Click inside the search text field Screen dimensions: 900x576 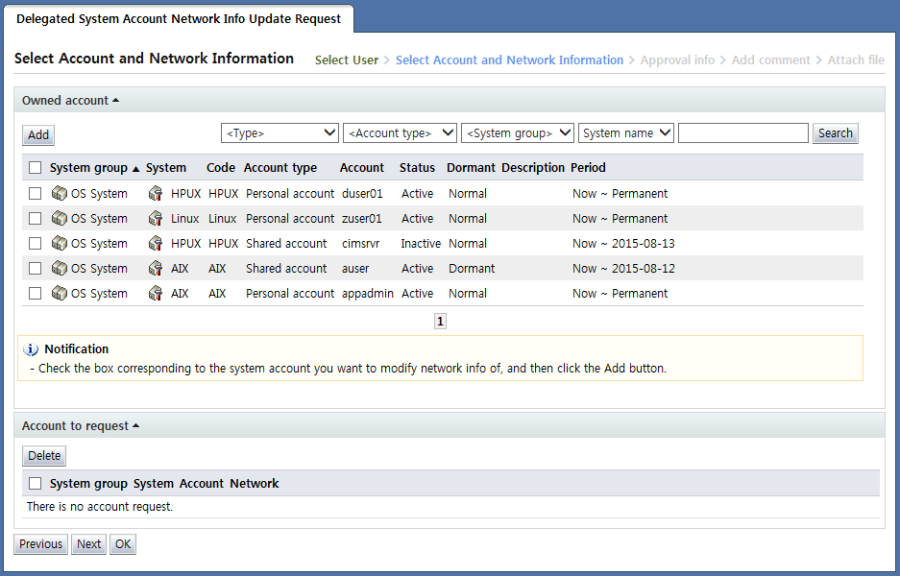(742, 132)
